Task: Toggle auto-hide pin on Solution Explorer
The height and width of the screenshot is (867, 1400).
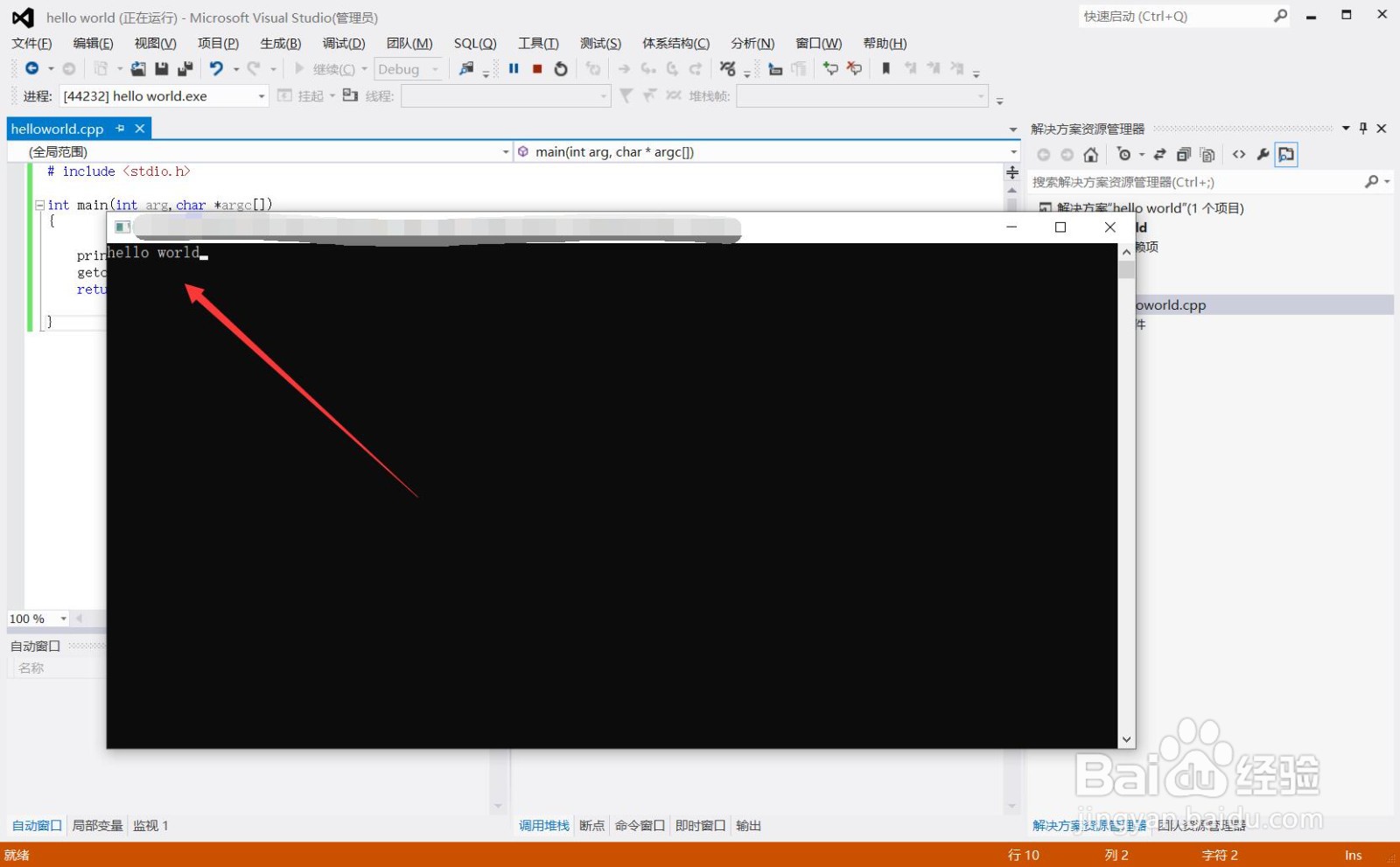Action: 1363,129
